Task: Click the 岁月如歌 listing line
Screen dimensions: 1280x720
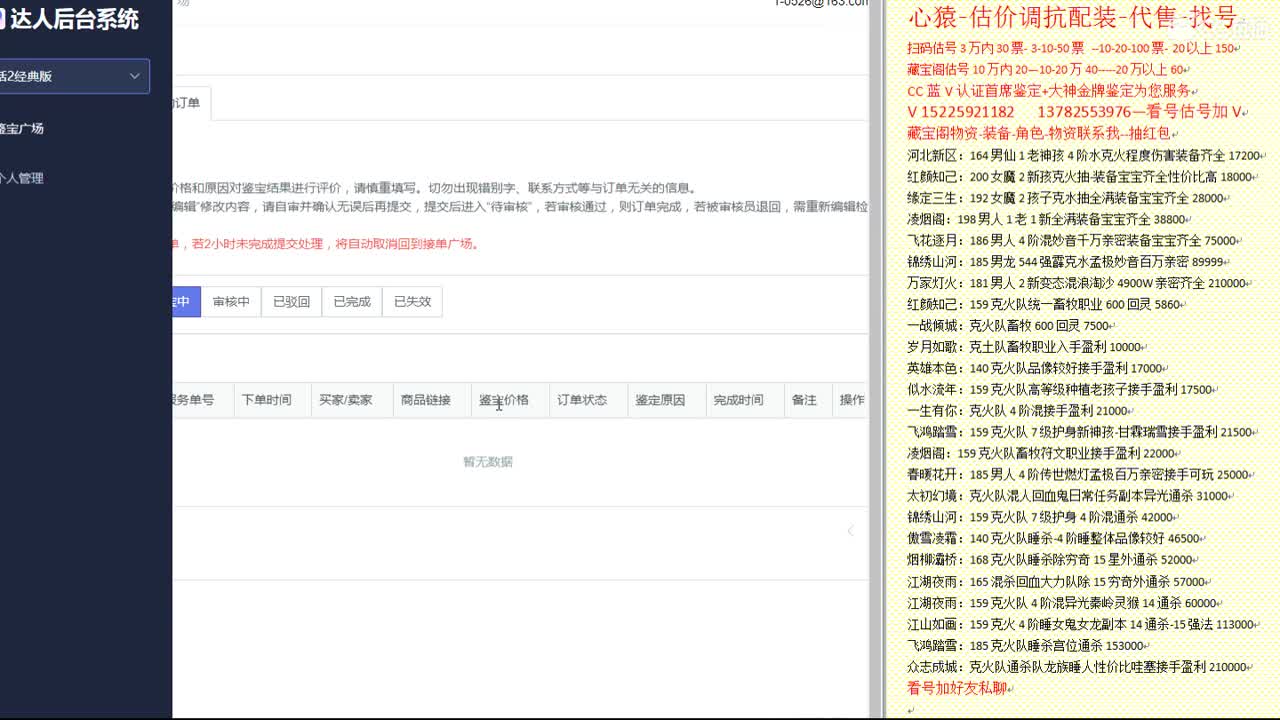Action: (1027, 347)
